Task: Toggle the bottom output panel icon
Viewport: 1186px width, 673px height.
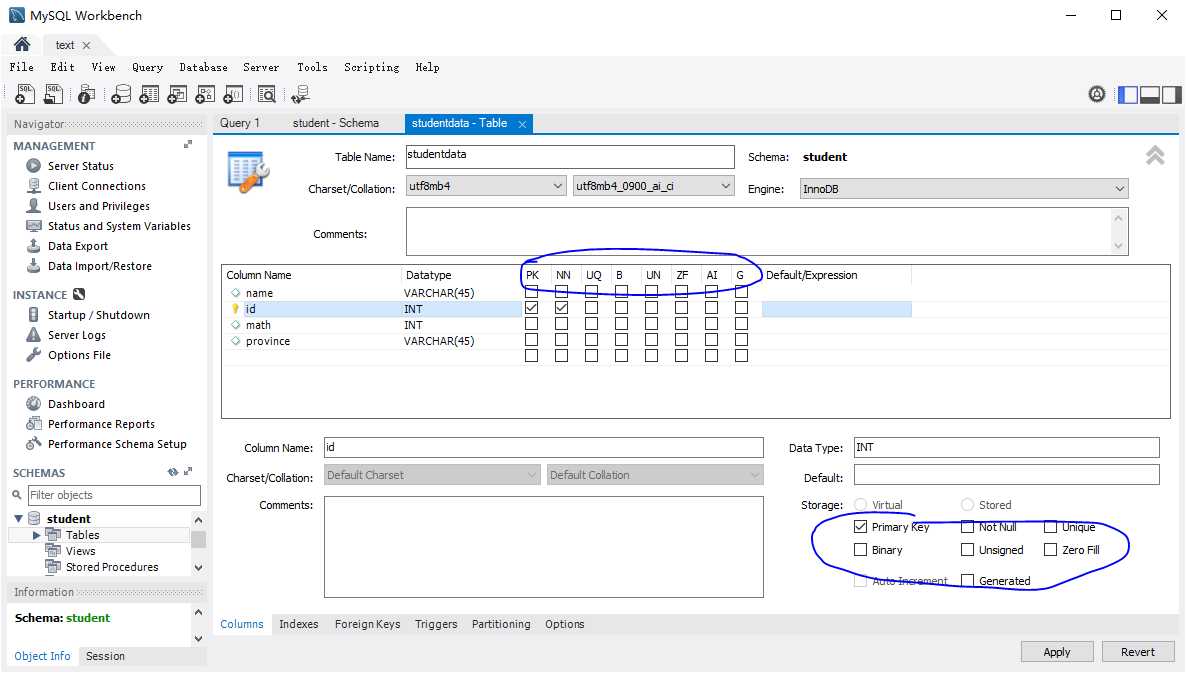Action: click(x=1150, y=95)
